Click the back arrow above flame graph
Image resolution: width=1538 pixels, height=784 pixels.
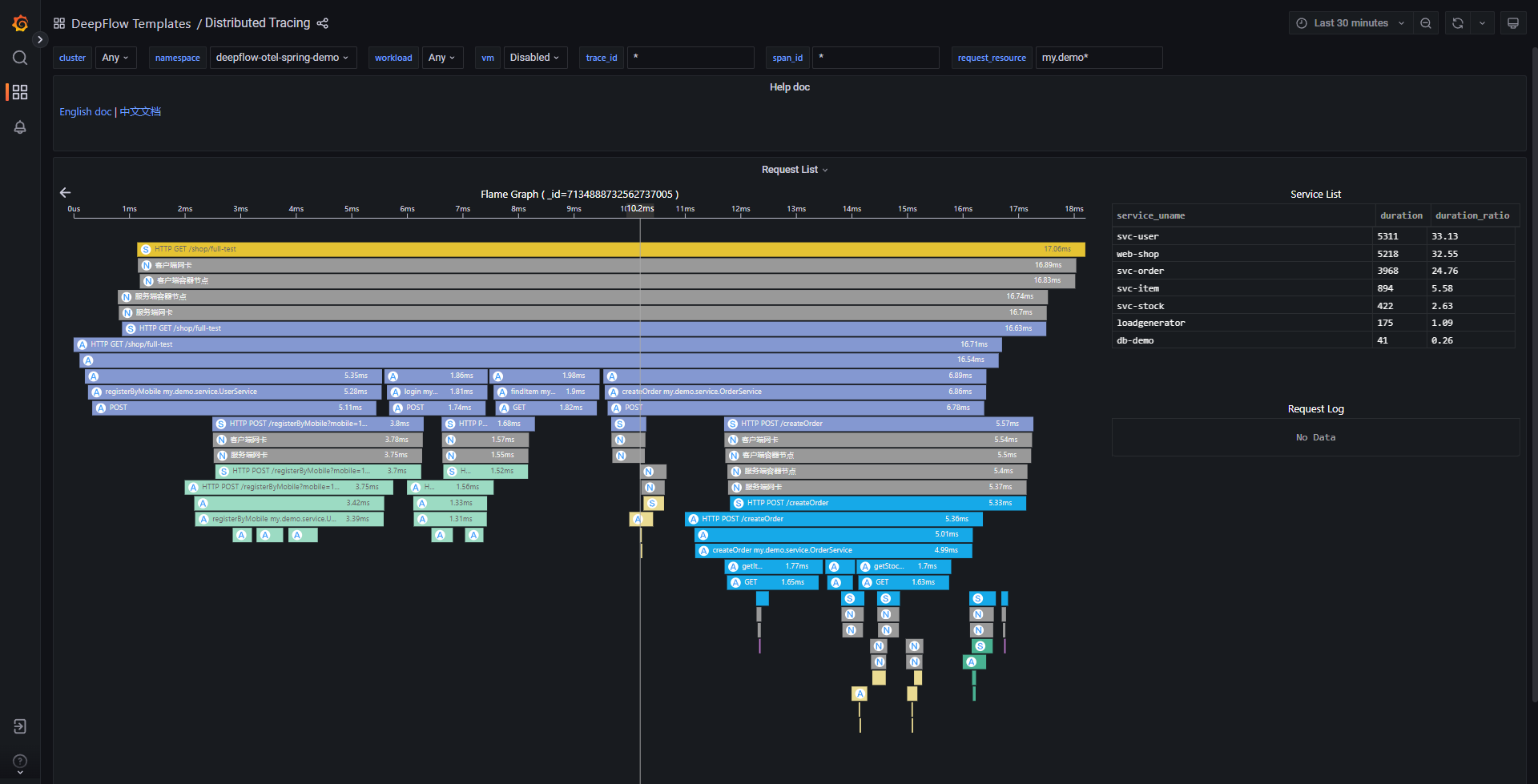click(66, 192)
